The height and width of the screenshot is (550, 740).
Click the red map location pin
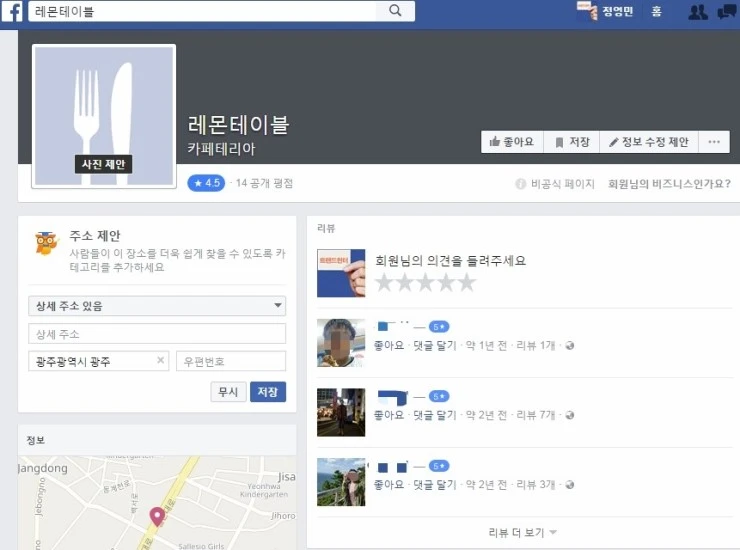point(157,516)
